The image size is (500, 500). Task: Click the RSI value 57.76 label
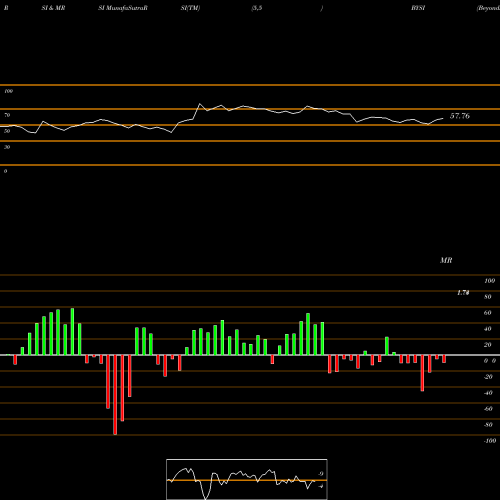(x=460, y=116)
